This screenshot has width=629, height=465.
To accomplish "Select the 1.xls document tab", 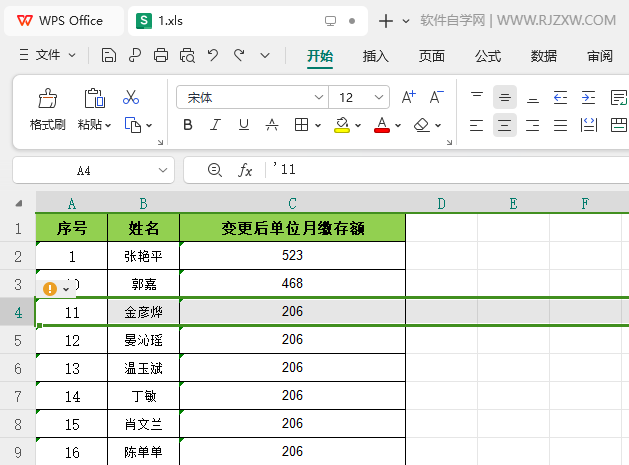I will click(248, 21).
